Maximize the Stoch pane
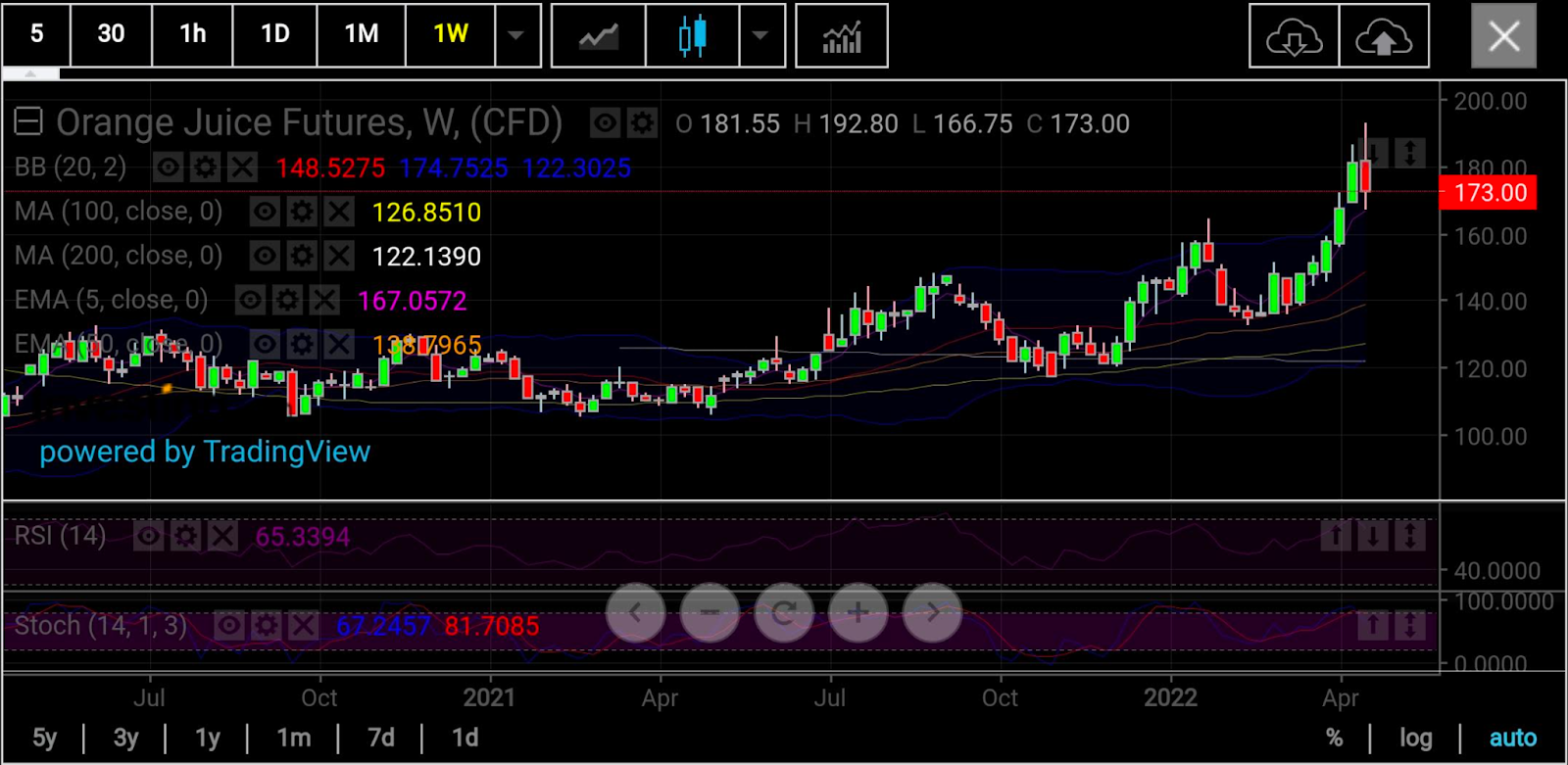1568x765 pixels. point(1409,624)
